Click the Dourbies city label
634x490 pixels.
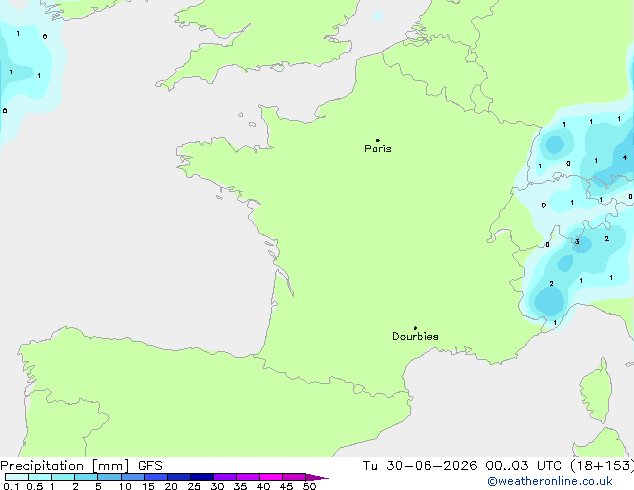pos(415,336)
